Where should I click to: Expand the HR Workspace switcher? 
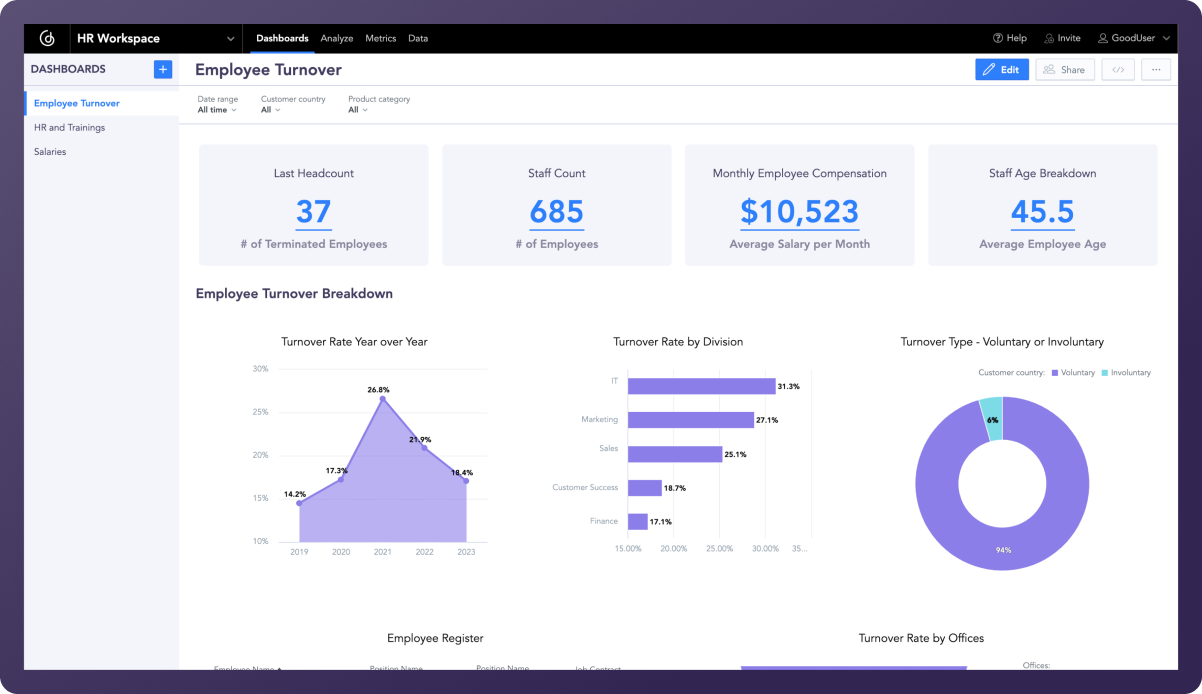(231, 39)
